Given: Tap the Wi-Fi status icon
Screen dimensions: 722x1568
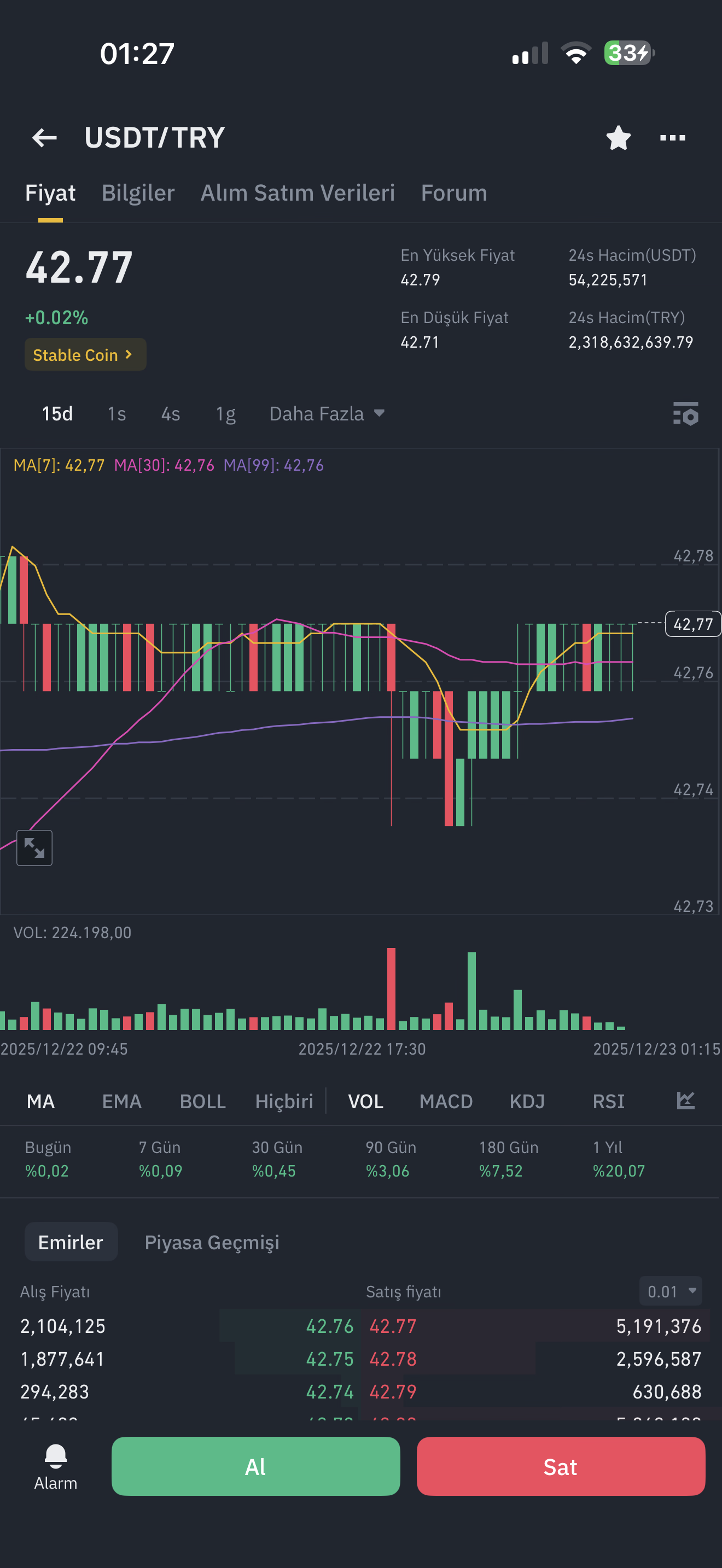Looking at the screenshot, I should (x=576, y=53).
